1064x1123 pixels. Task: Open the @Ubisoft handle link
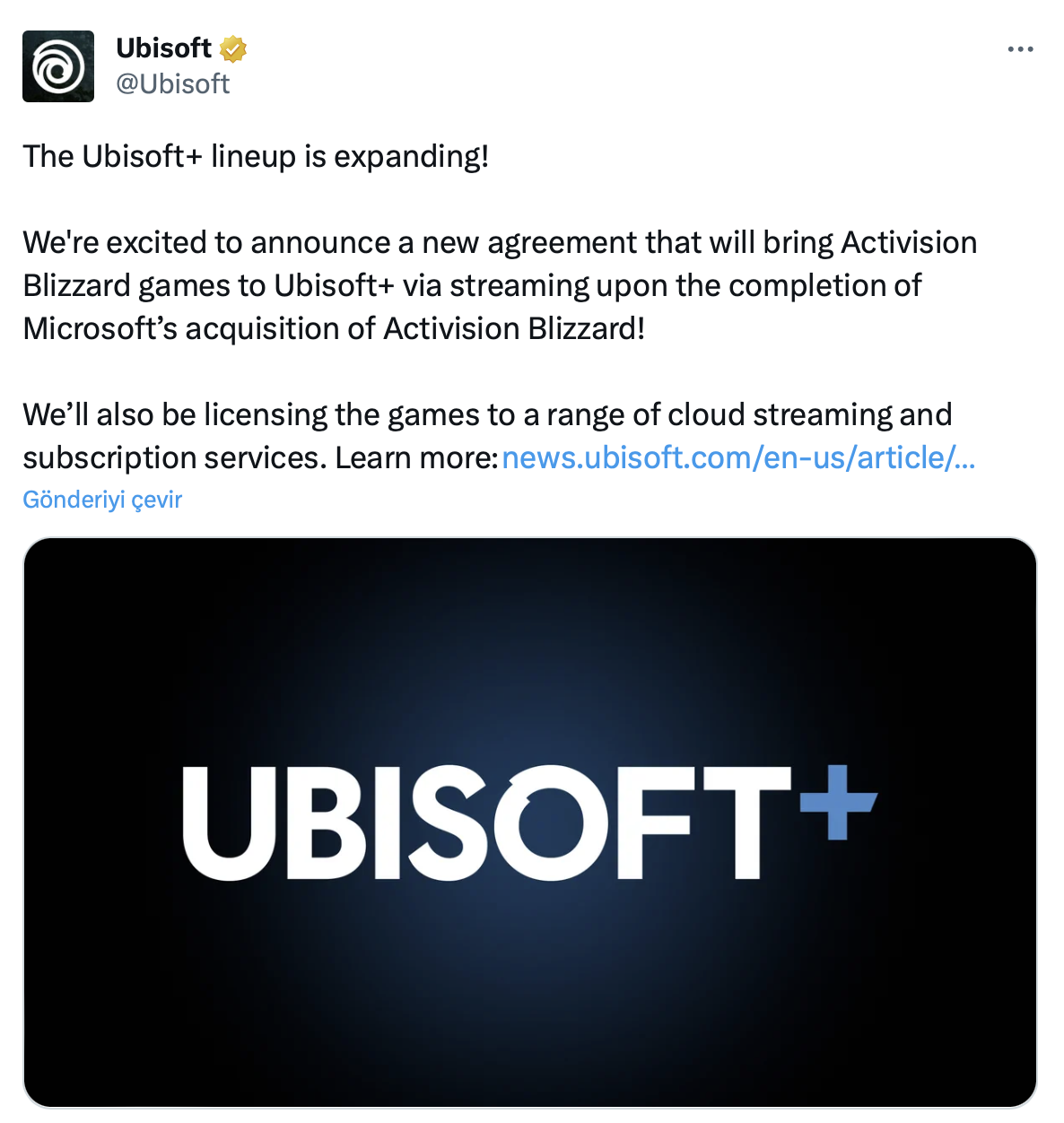173,84
